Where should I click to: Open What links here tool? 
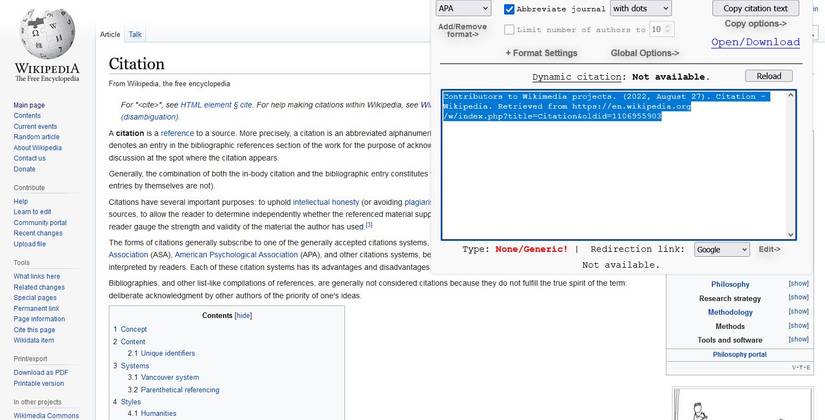37,276
